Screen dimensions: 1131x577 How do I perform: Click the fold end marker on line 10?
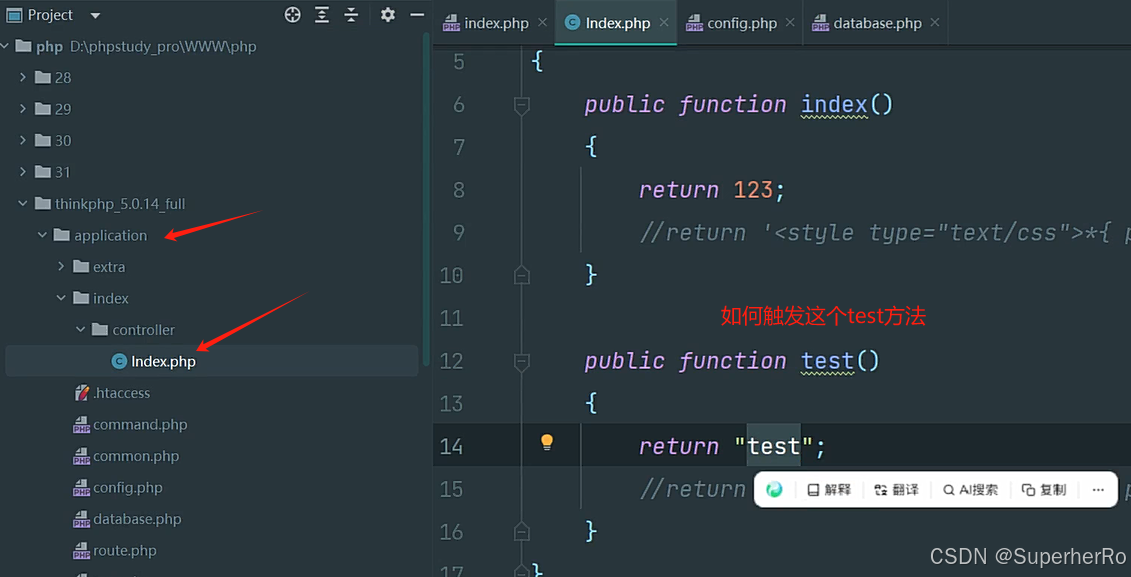[x=522, y=275]
